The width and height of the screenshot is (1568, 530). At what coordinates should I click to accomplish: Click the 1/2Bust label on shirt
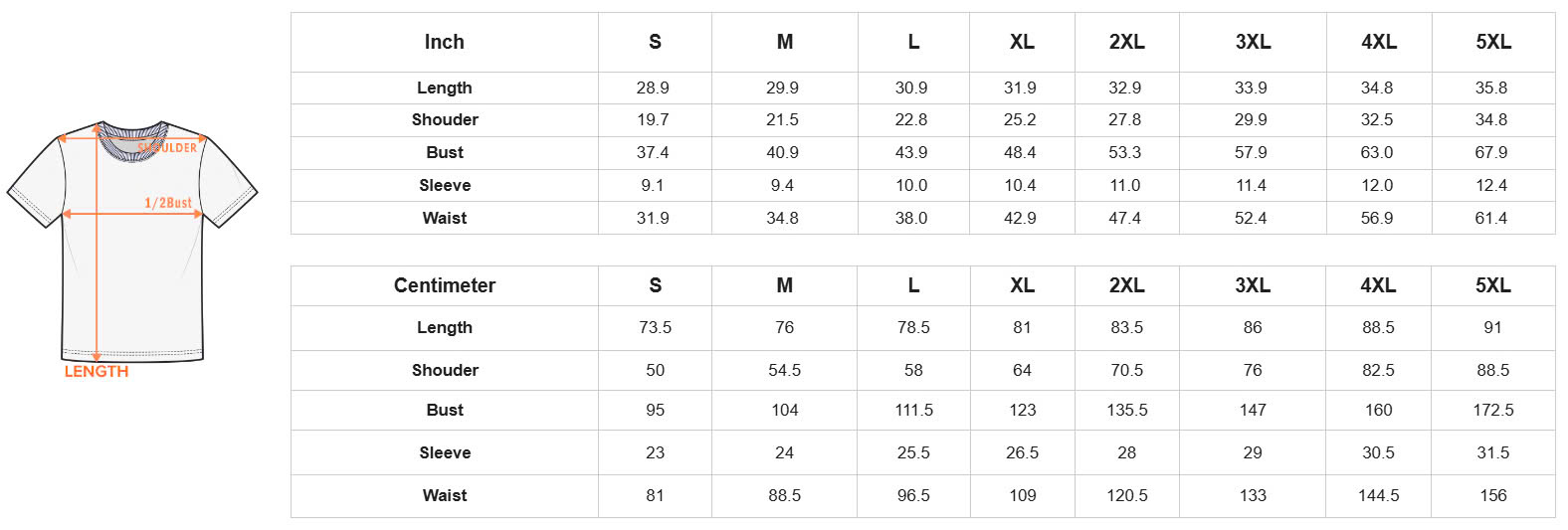pos(168,203)
